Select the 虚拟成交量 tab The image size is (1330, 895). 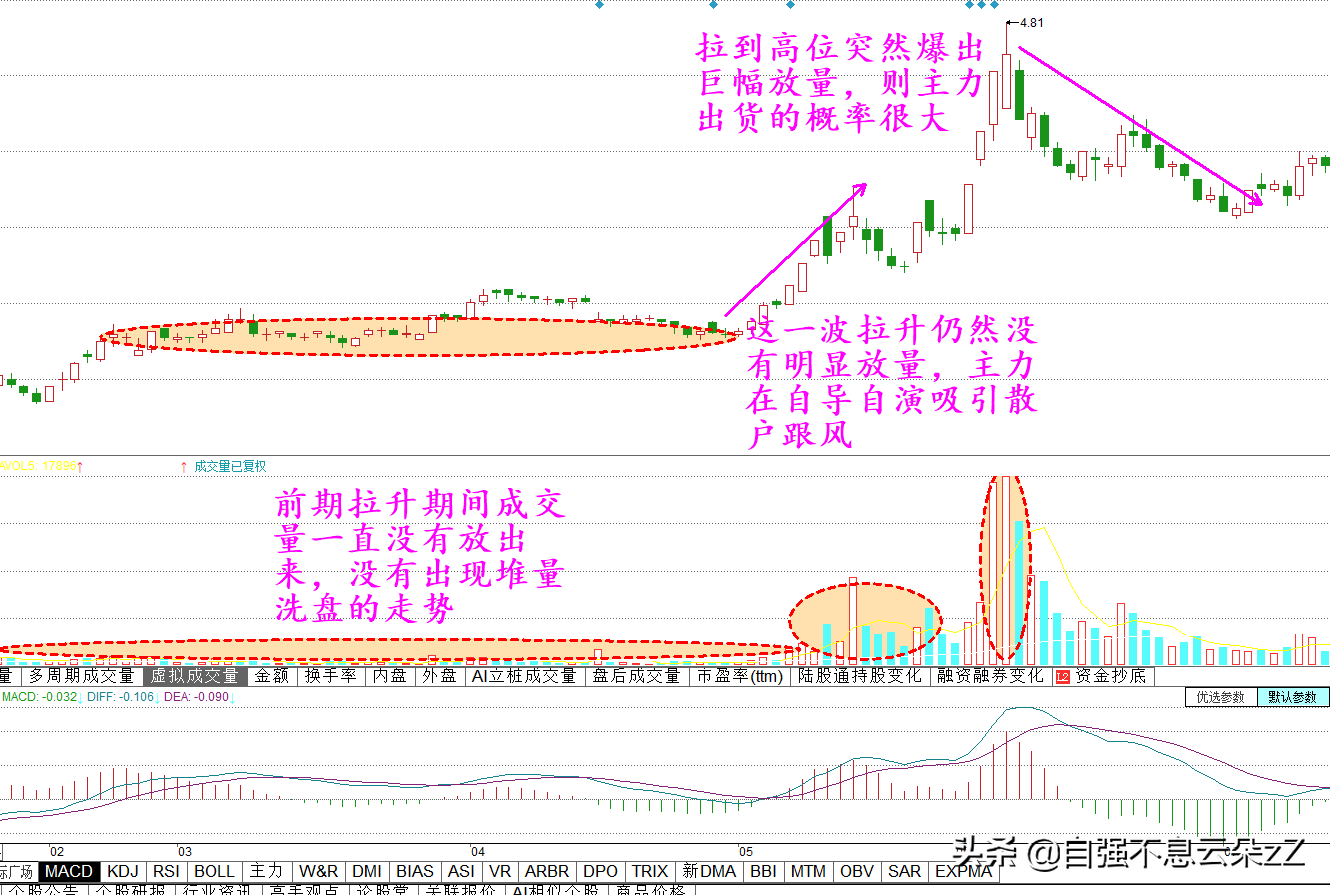tap(194, 676)
